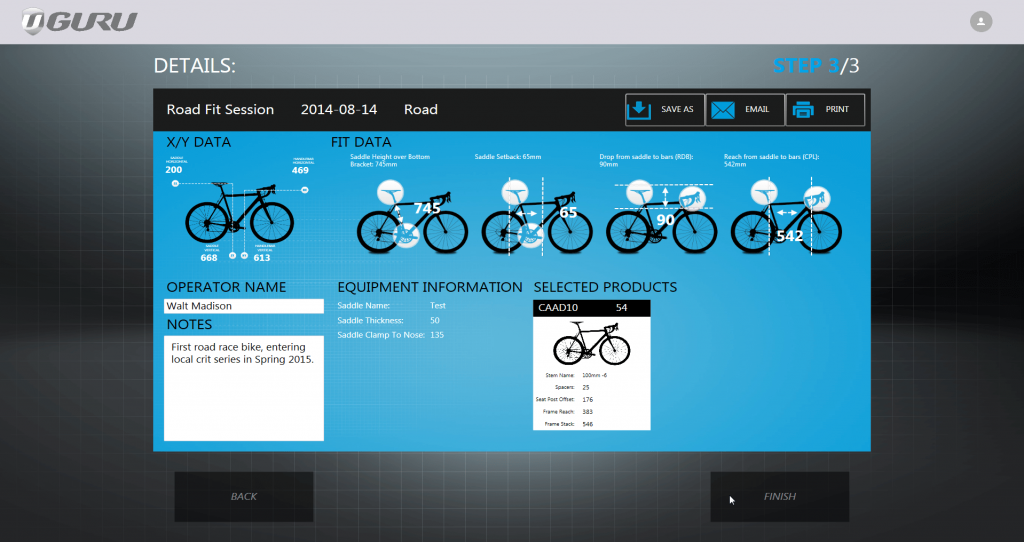The image size is (1024, 542).
Task: Click the STEP 3/3 indicator
Action: click(815, 67)
